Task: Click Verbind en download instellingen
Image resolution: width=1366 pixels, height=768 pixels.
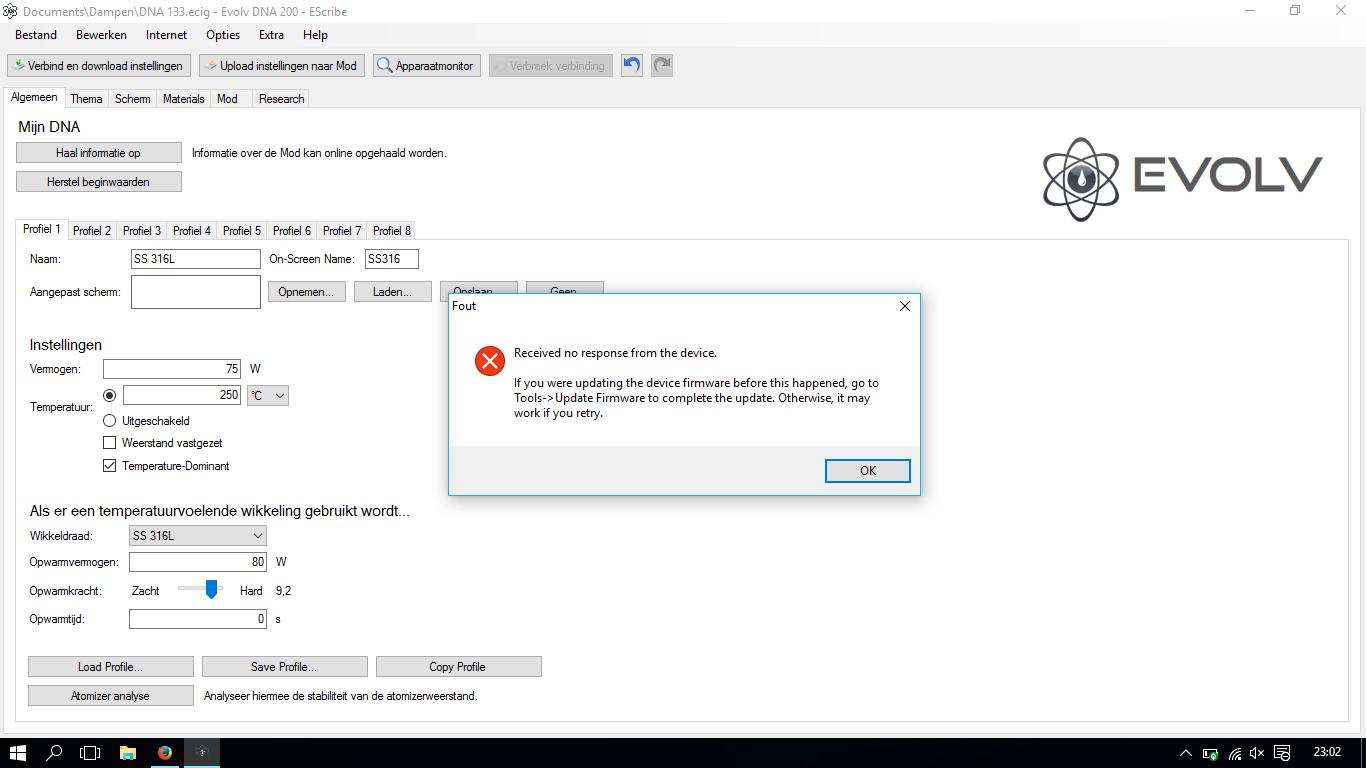Action: coord(98,66)
